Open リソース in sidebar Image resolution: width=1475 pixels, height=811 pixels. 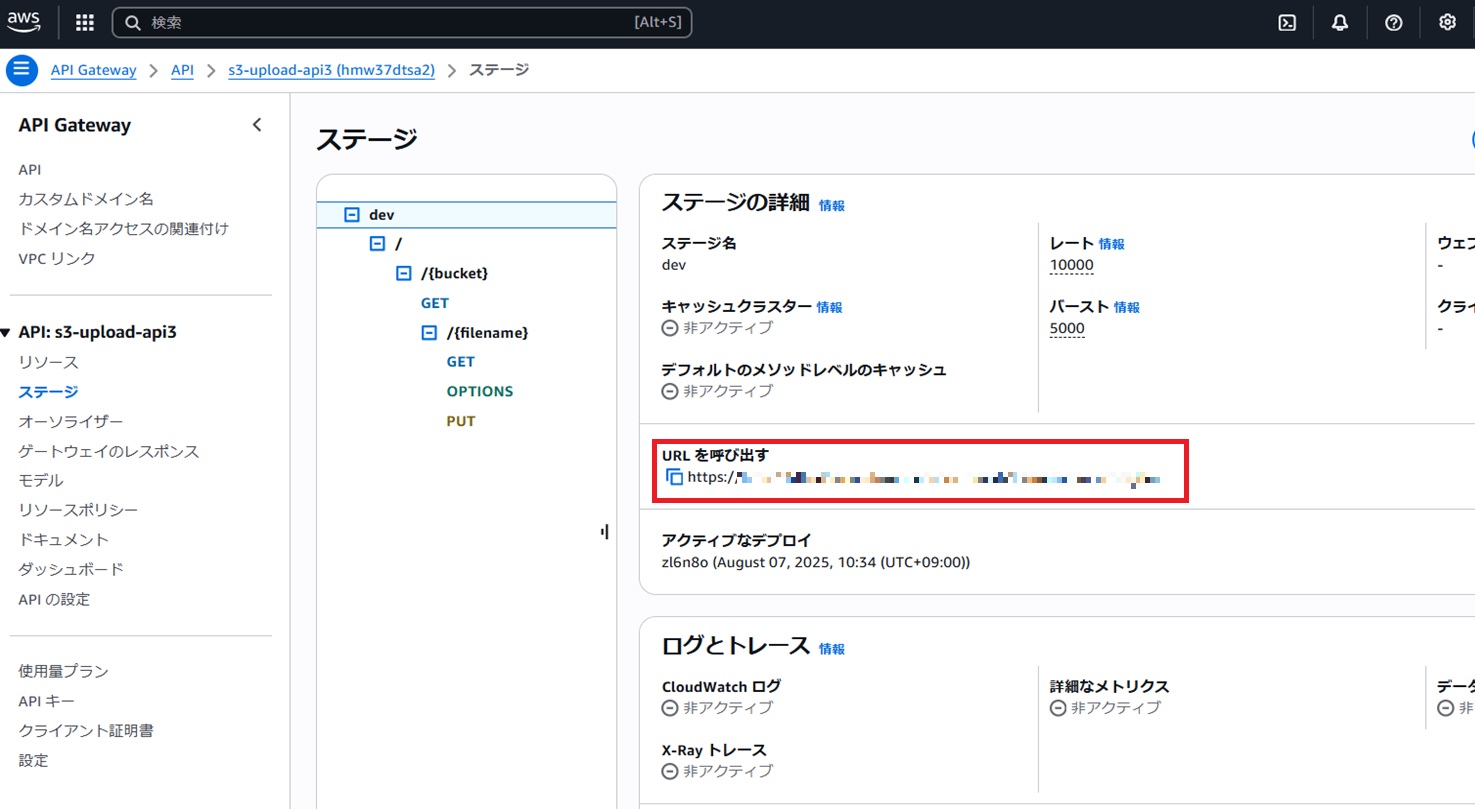[x=48, y=362]
